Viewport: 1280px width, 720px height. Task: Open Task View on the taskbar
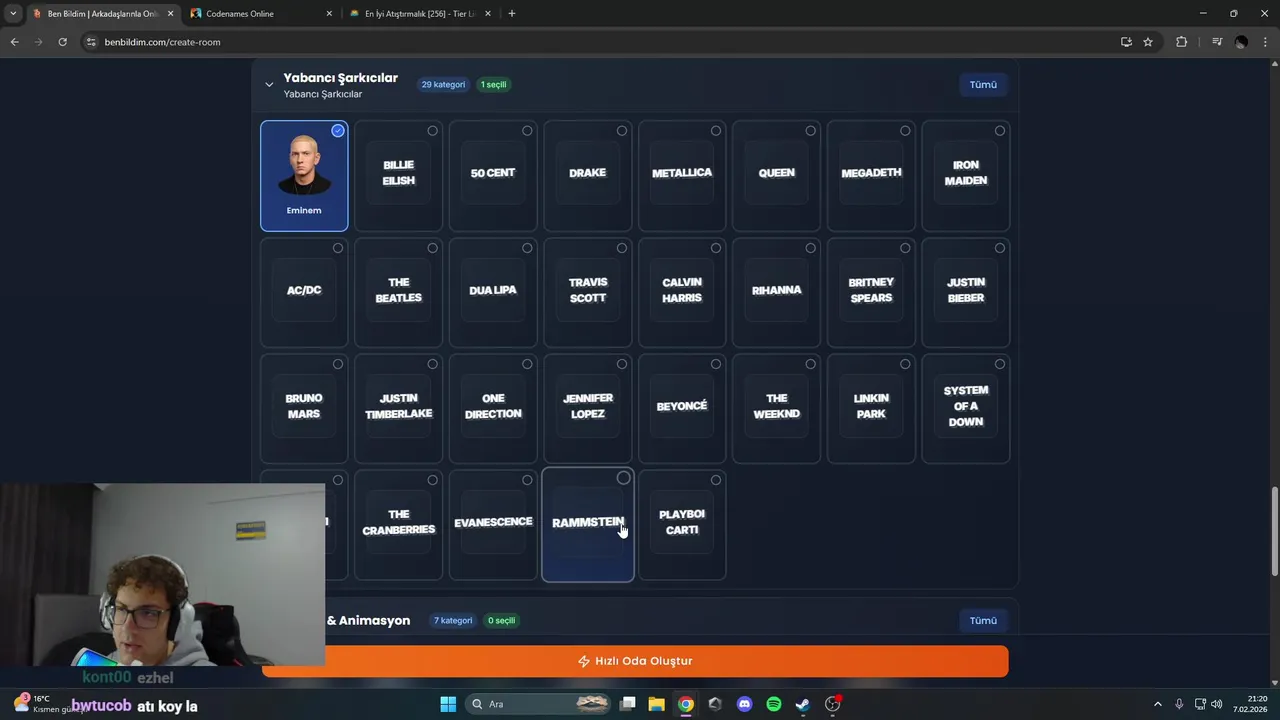(628, 704)
